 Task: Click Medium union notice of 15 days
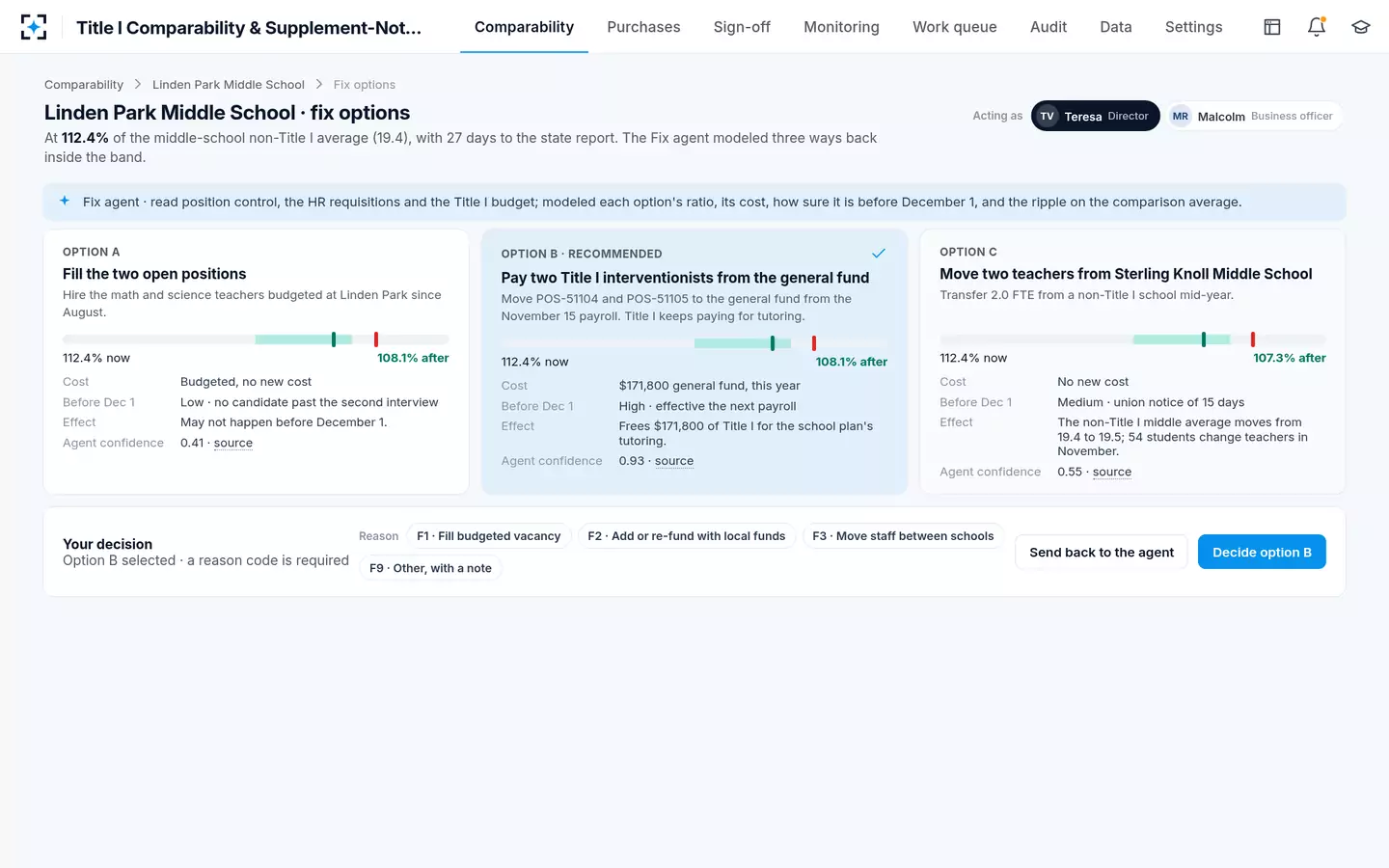click(1151, 402)
